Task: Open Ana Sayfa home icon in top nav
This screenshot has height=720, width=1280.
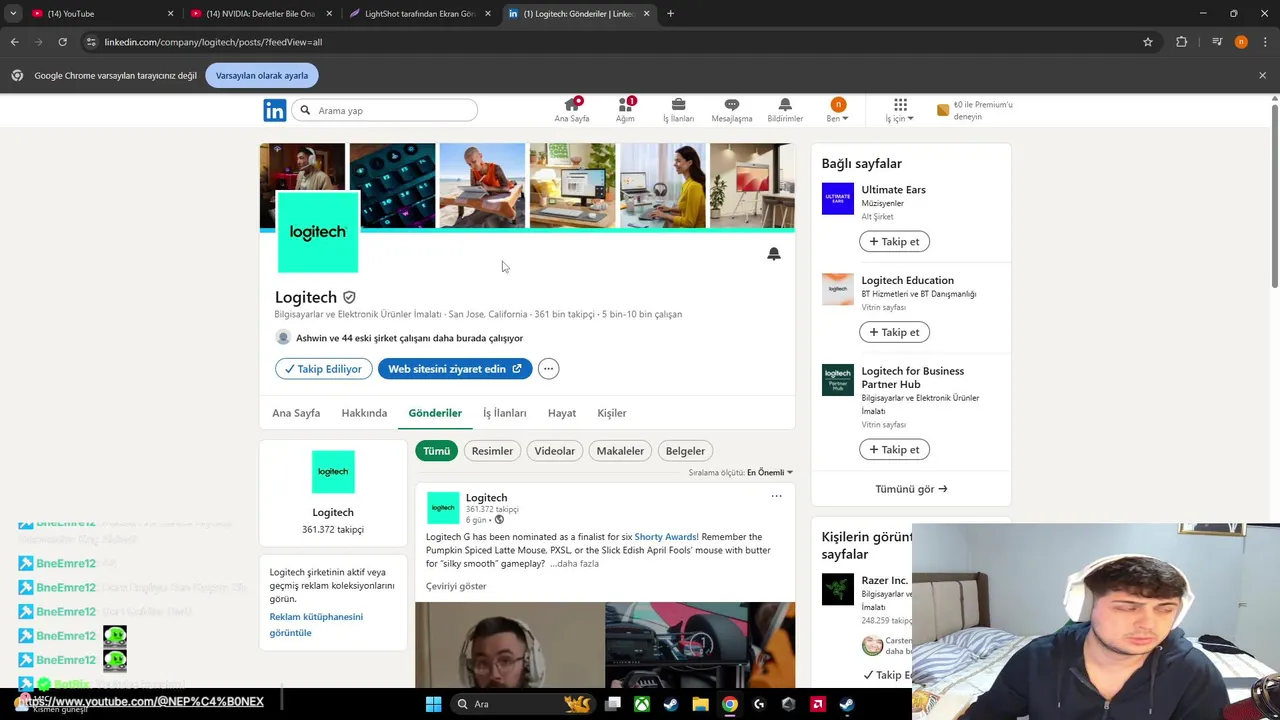Action: [572, 110]
